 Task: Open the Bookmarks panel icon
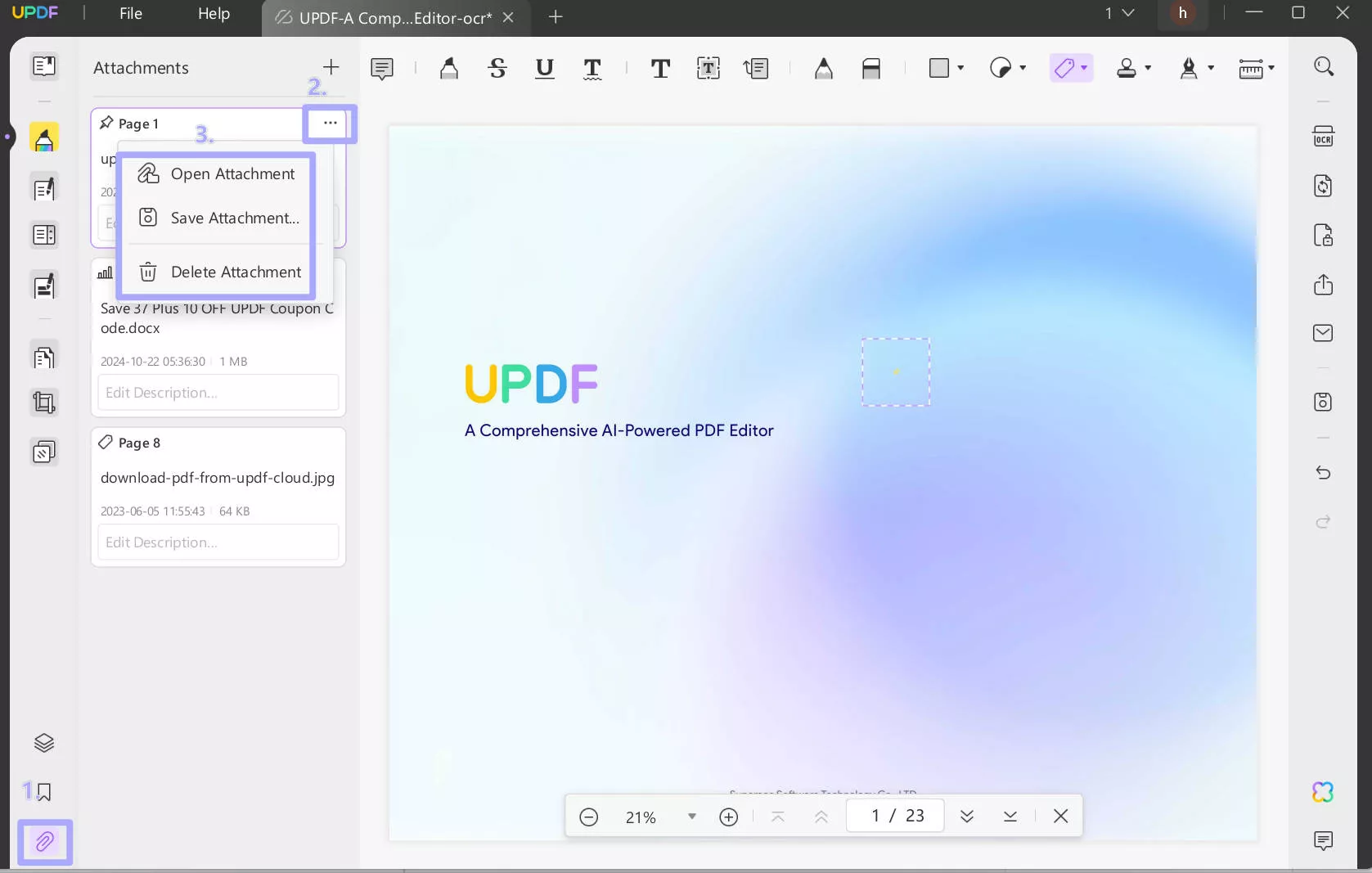44,792
